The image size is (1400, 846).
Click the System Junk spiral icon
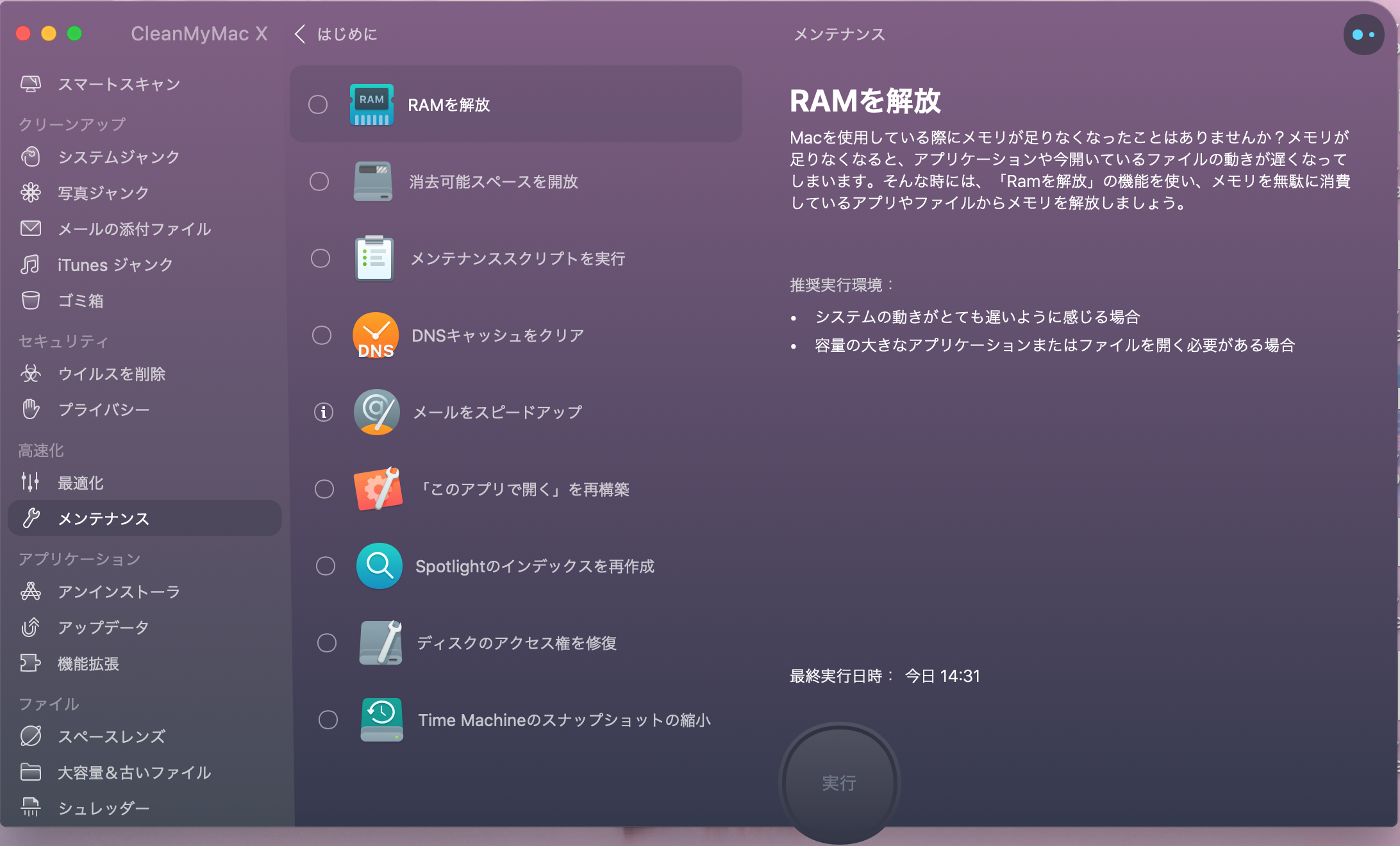(31, 157)
